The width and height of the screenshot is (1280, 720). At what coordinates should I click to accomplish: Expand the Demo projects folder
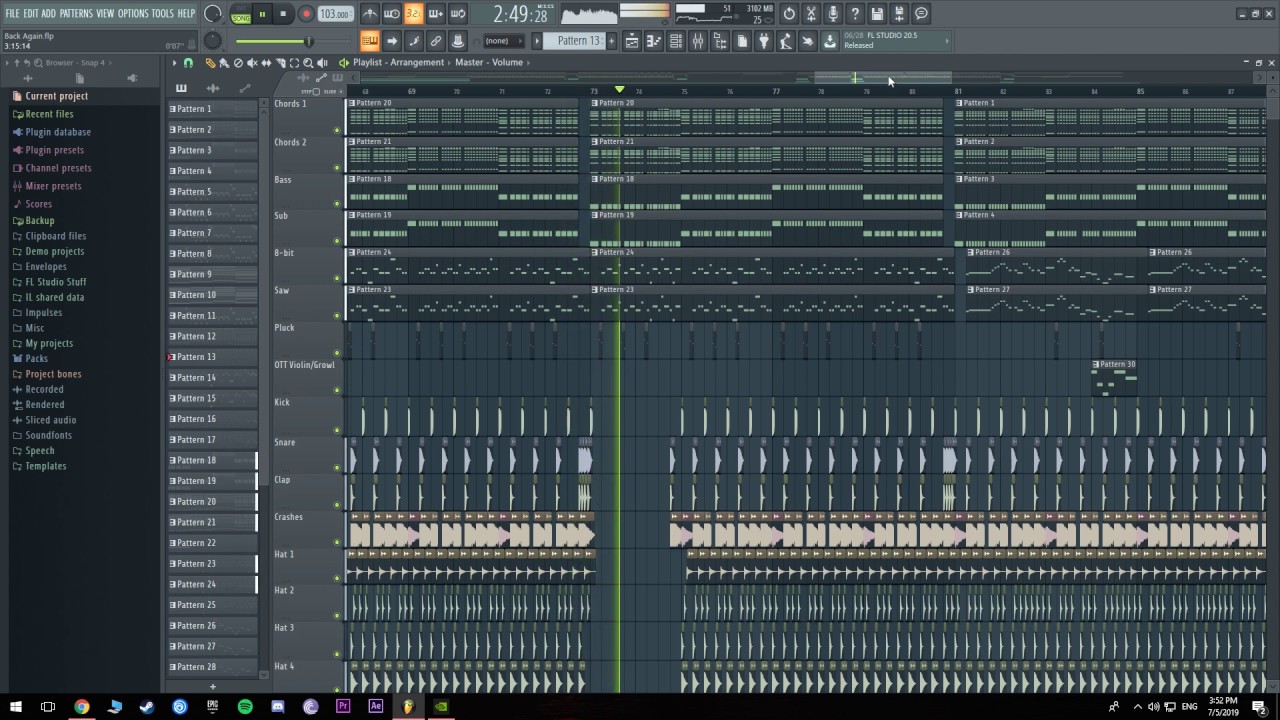[54, 251]
